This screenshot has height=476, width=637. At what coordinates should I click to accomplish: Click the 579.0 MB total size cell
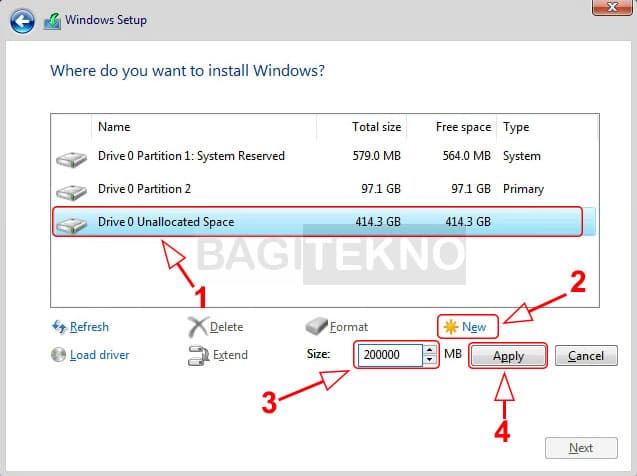tap(377, 156)
